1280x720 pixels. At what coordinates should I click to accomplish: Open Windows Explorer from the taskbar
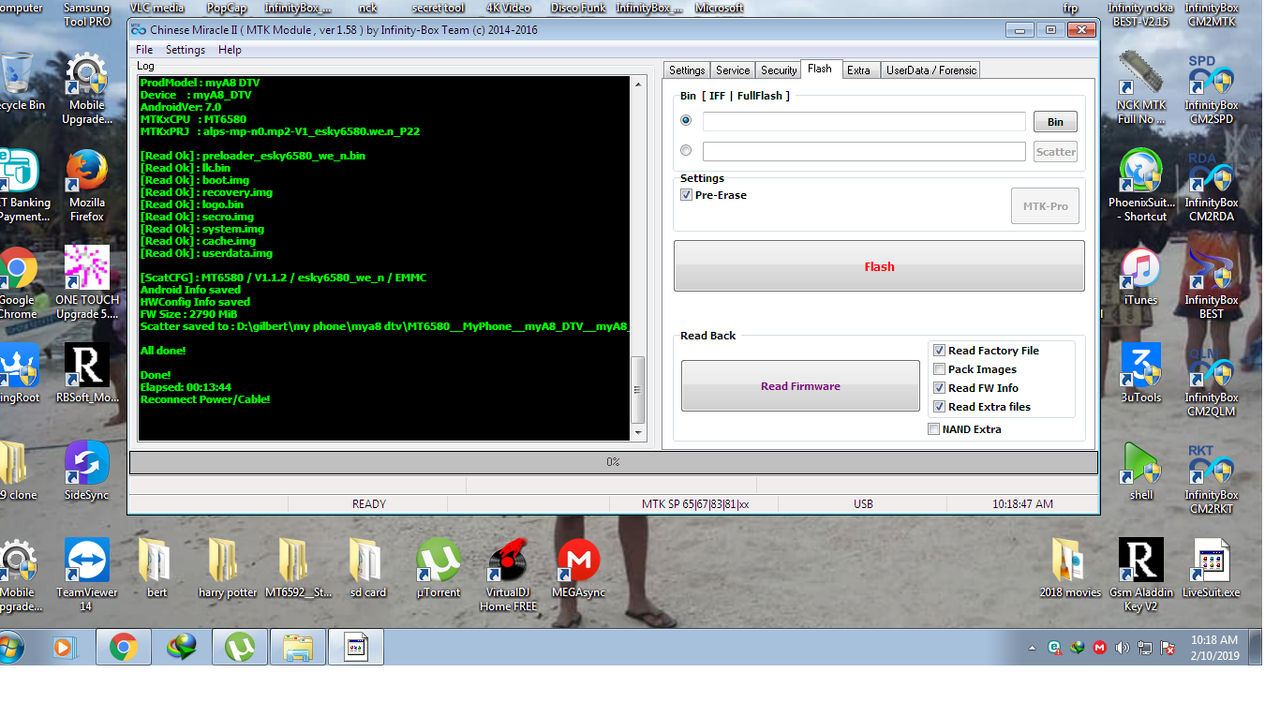coord(298,648)
